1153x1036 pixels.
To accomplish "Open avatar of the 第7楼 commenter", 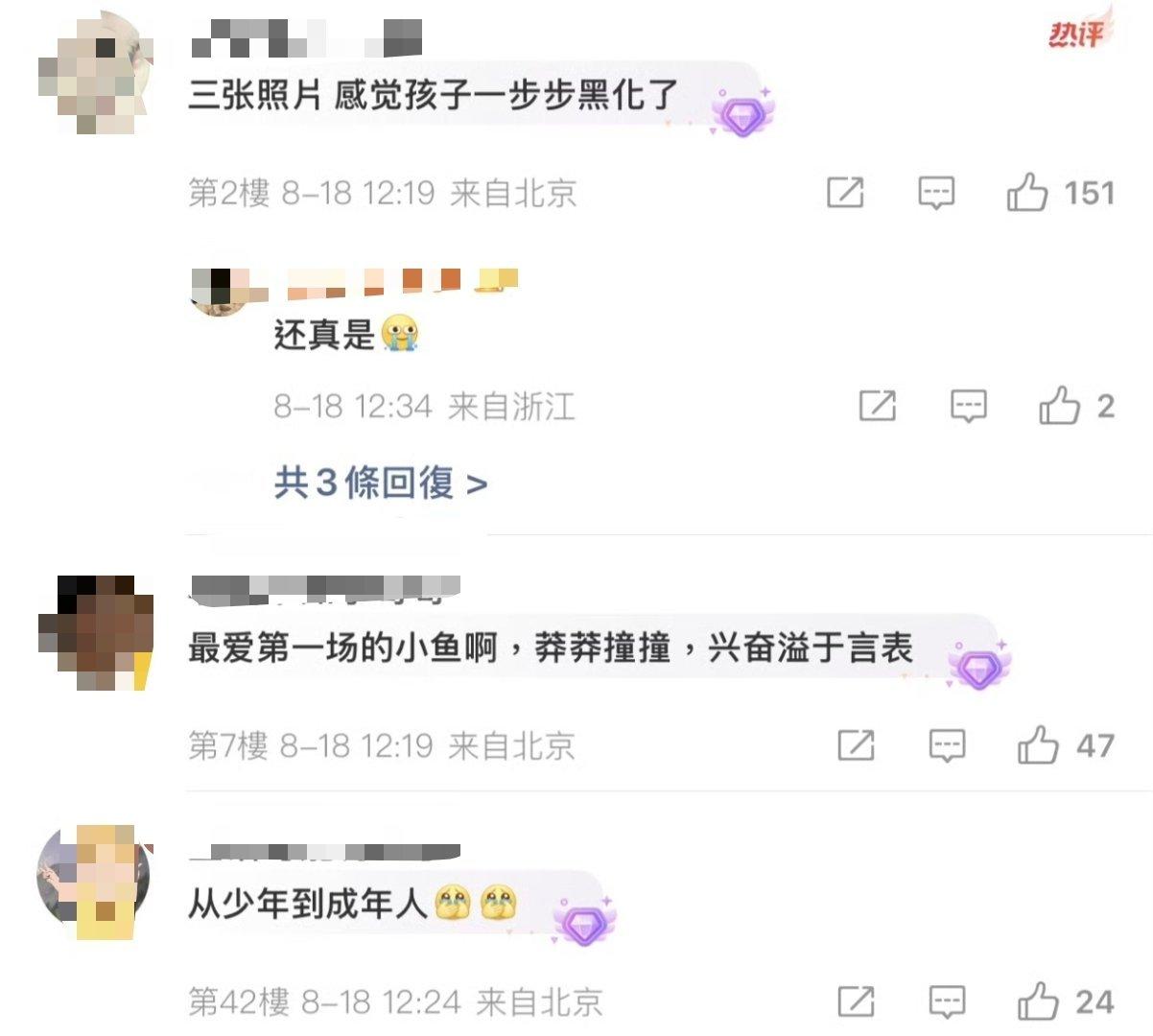I will pyautogui.click(x=95, y=633).
